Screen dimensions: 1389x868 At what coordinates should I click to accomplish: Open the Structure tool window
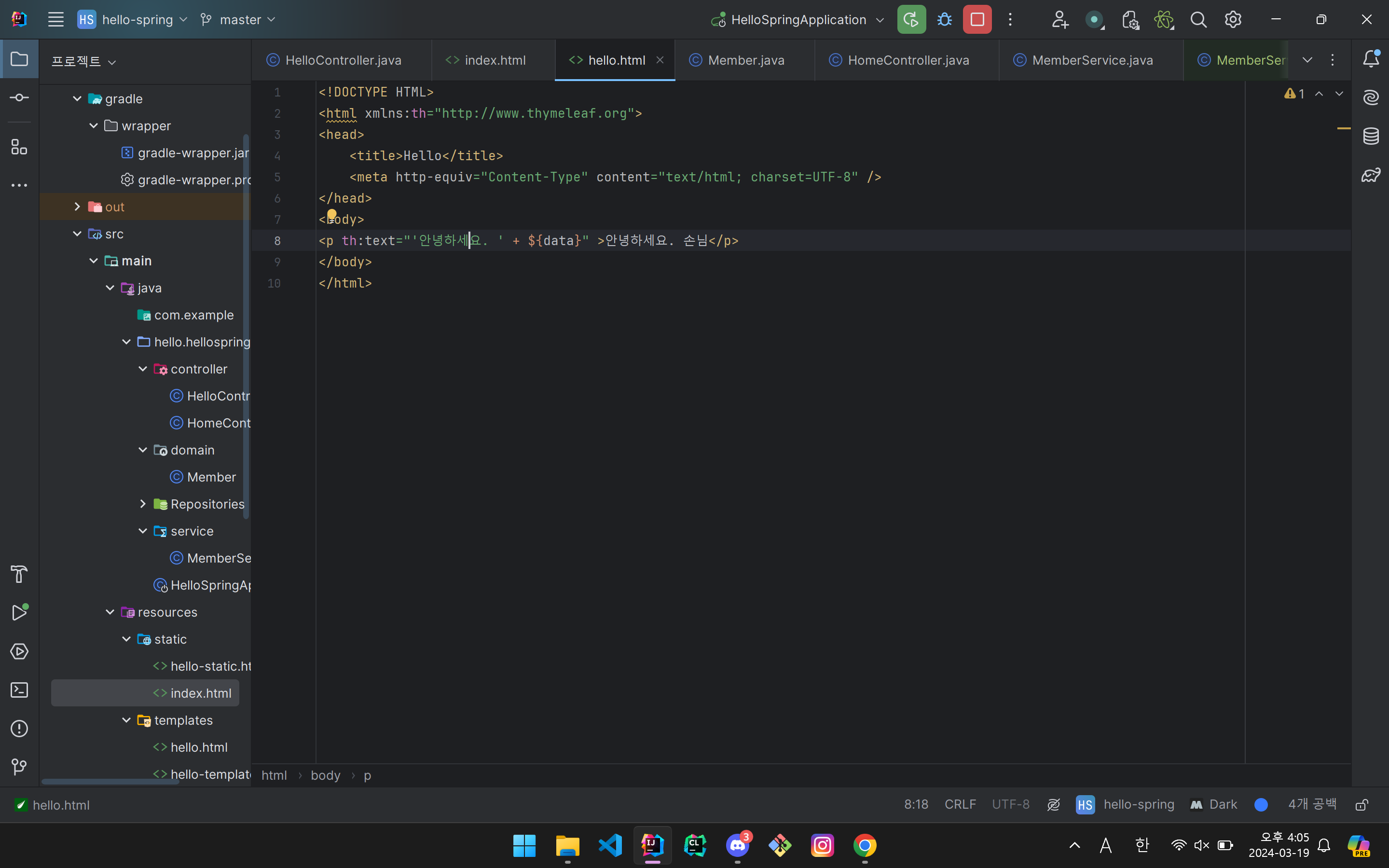[19, 147]
